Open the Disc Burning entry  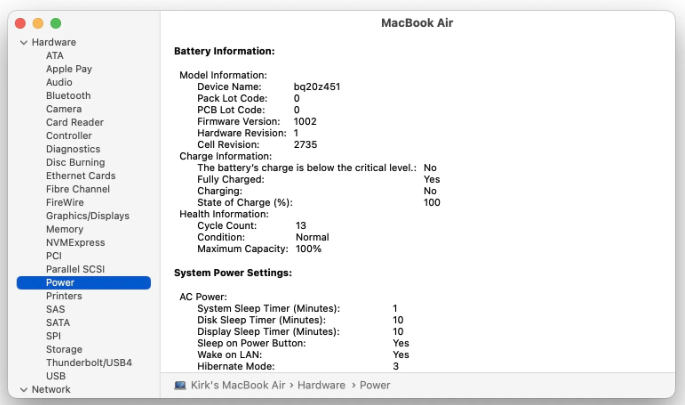(x=75, y=163)
